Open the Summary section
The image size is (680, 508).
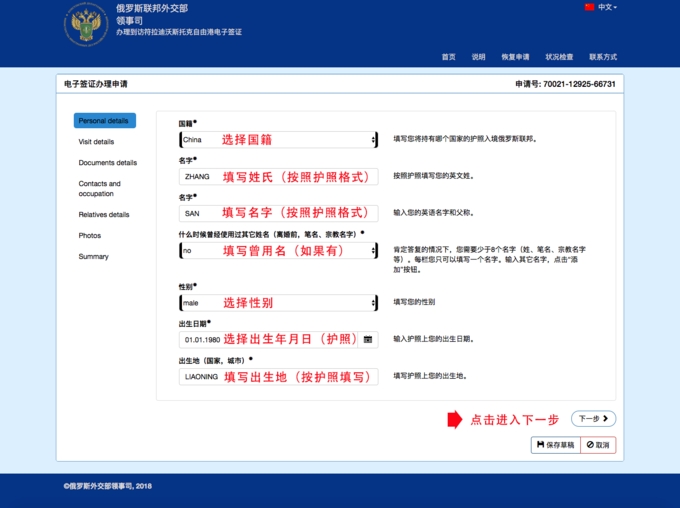click(93, 257)
